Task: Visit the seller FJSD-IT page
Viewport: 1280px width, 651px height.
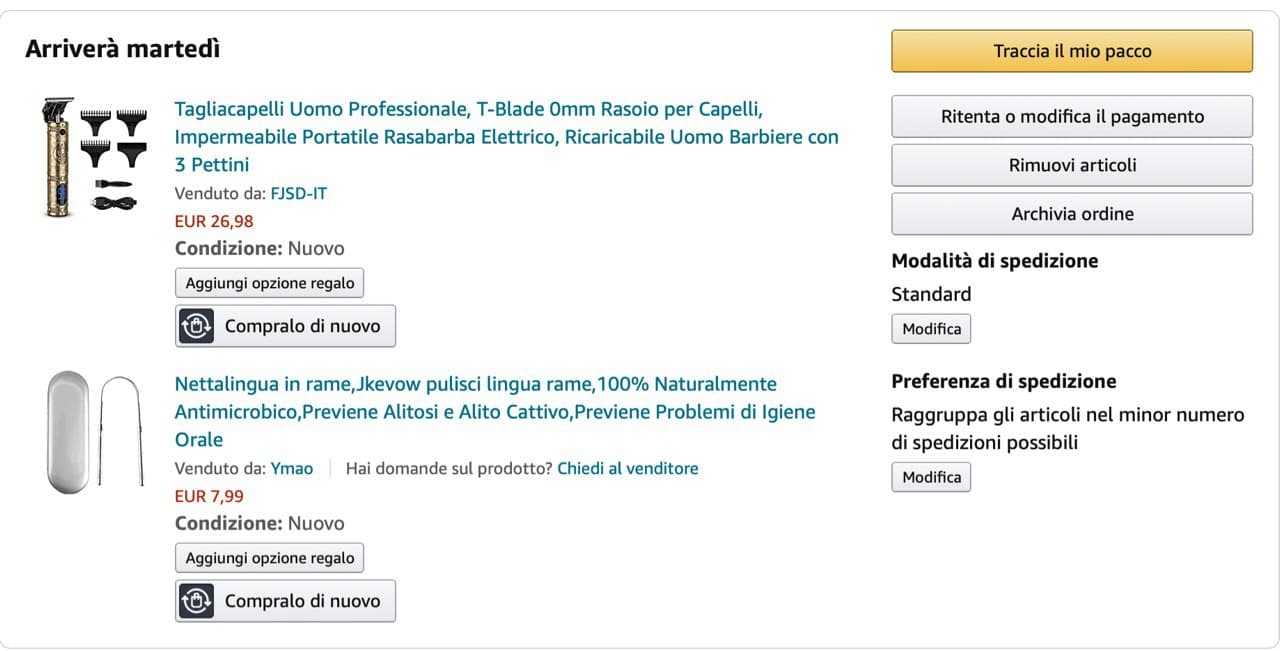Action: [298, 193]
